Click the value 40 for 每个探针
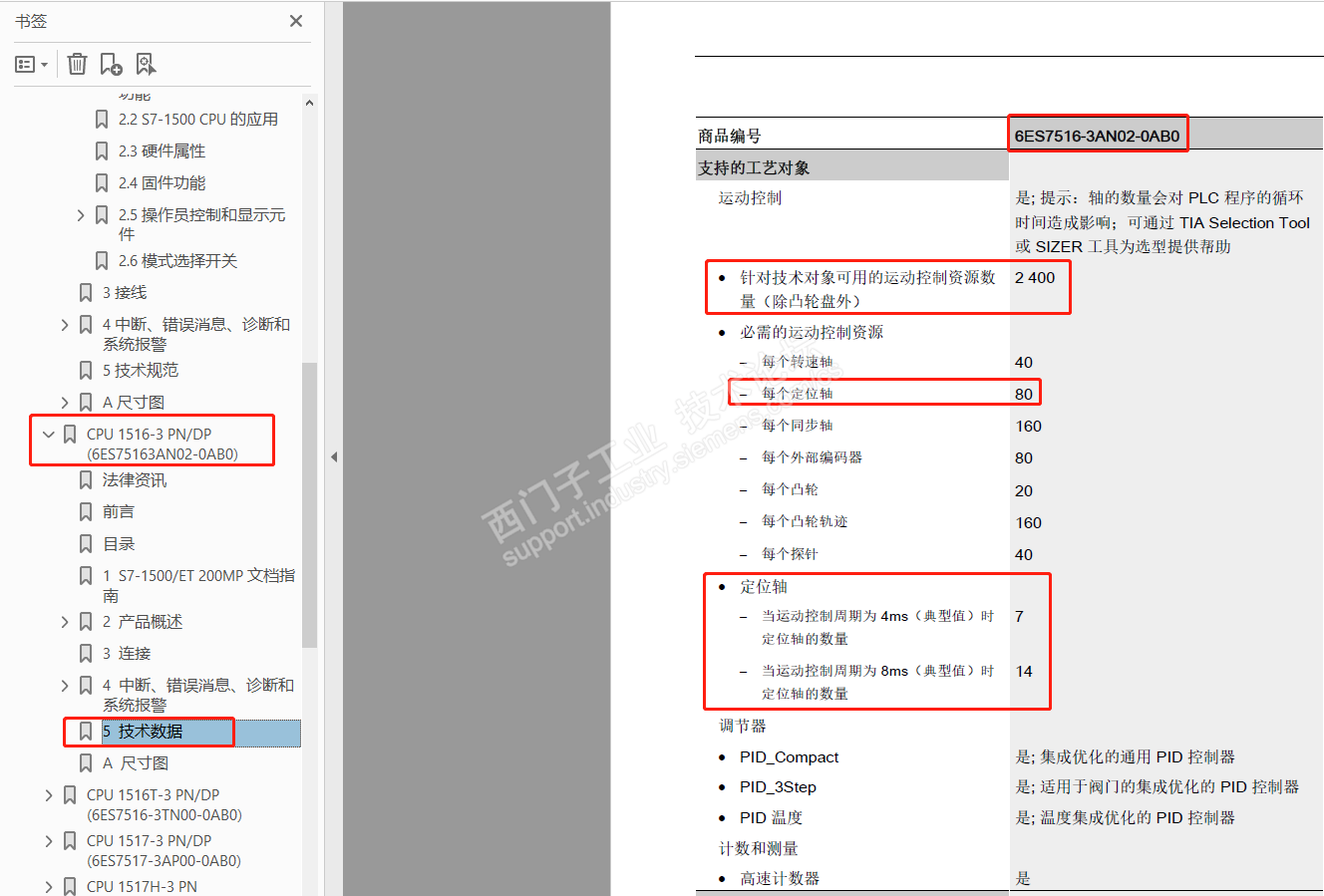The image size is (1324, 896). pyautogui.click(x=1024, y=554)
